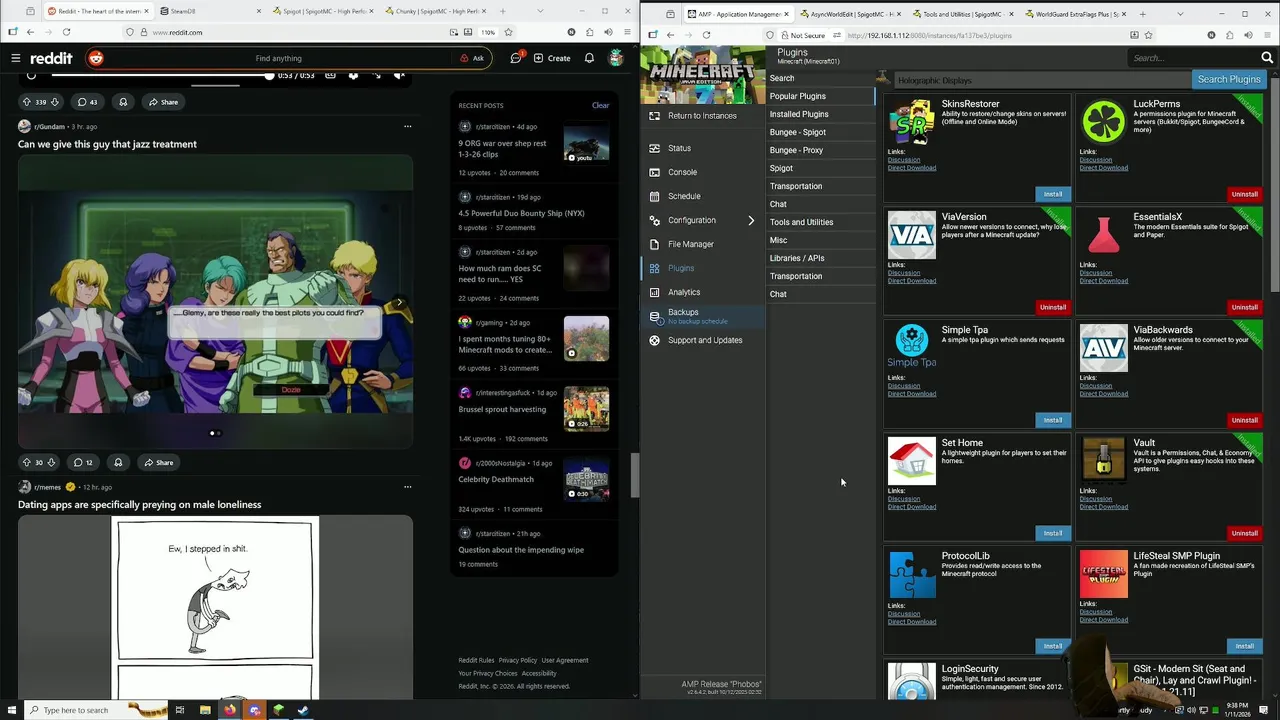Upvote the post with 339 votes
1280x720 pixels.
(x=27, y=102)
